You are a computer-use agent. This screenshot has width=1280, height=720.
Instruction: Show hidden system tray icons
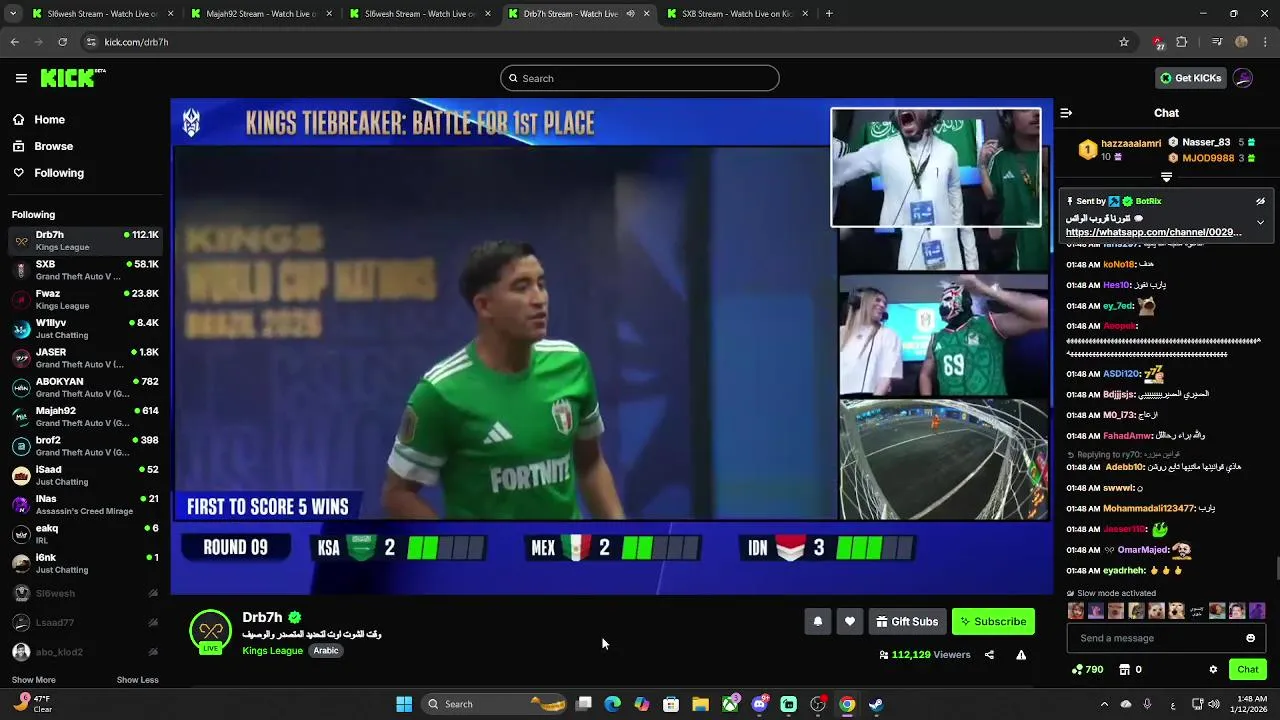pos(1104,704)
